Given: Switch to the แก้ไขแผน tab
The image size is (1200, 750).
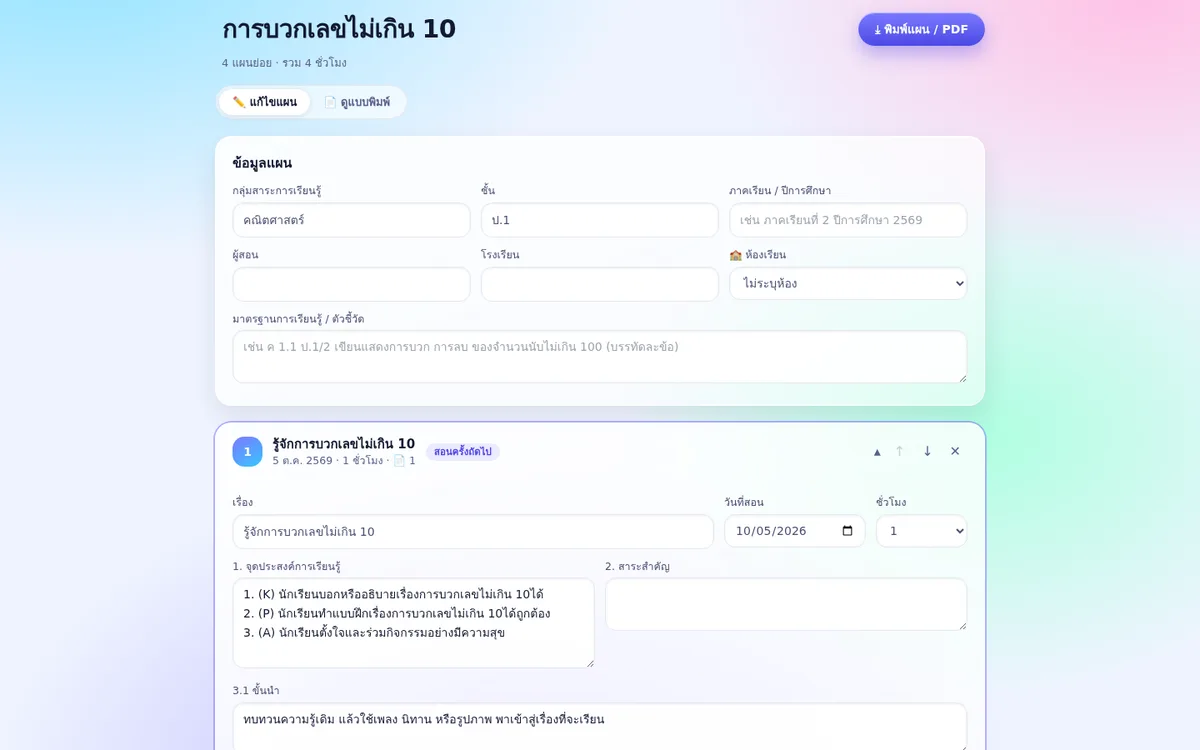Looking at the screenshot, I should (265, 102).
